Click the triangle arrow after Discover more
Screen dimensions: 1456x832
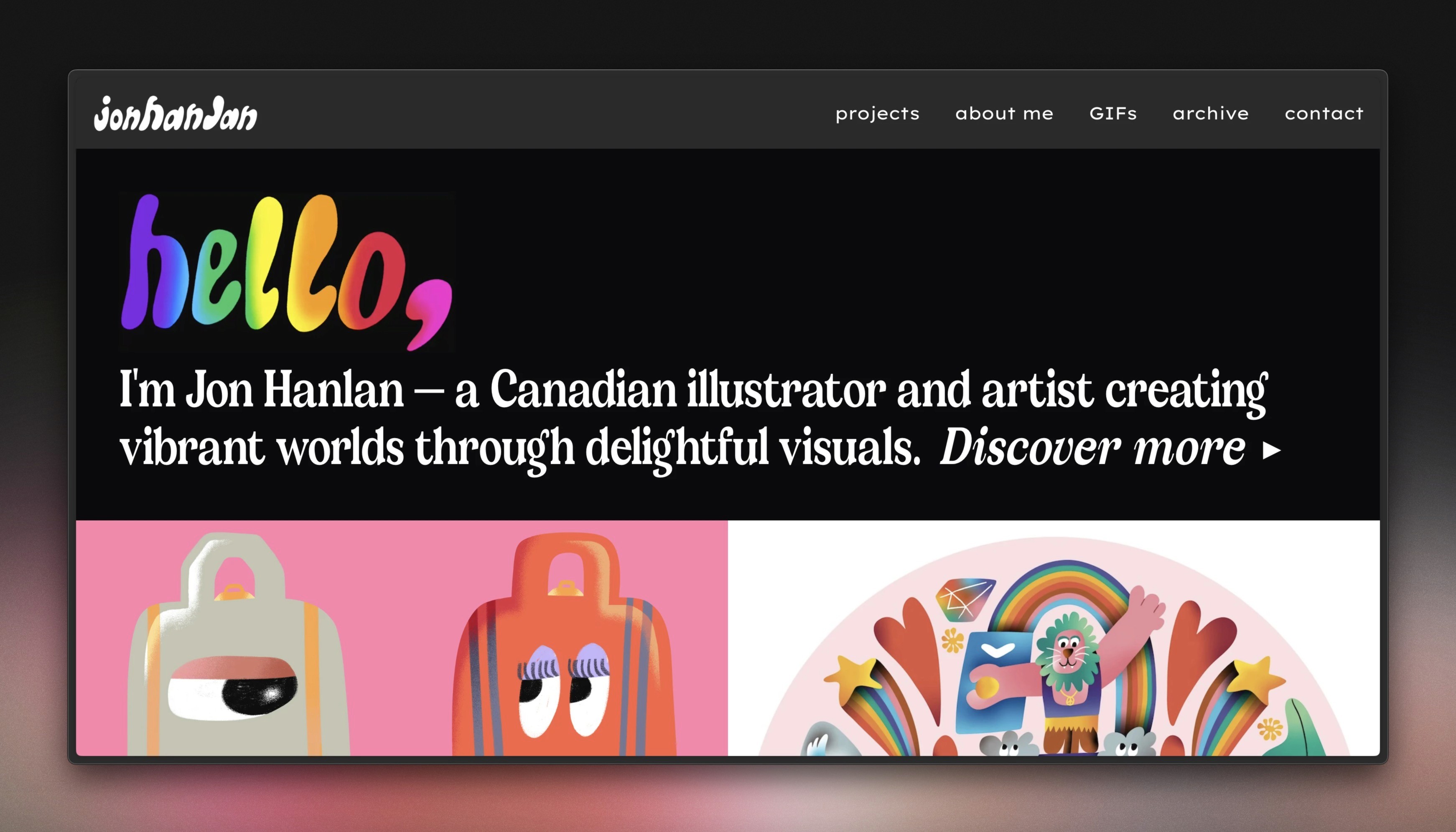1271,450
